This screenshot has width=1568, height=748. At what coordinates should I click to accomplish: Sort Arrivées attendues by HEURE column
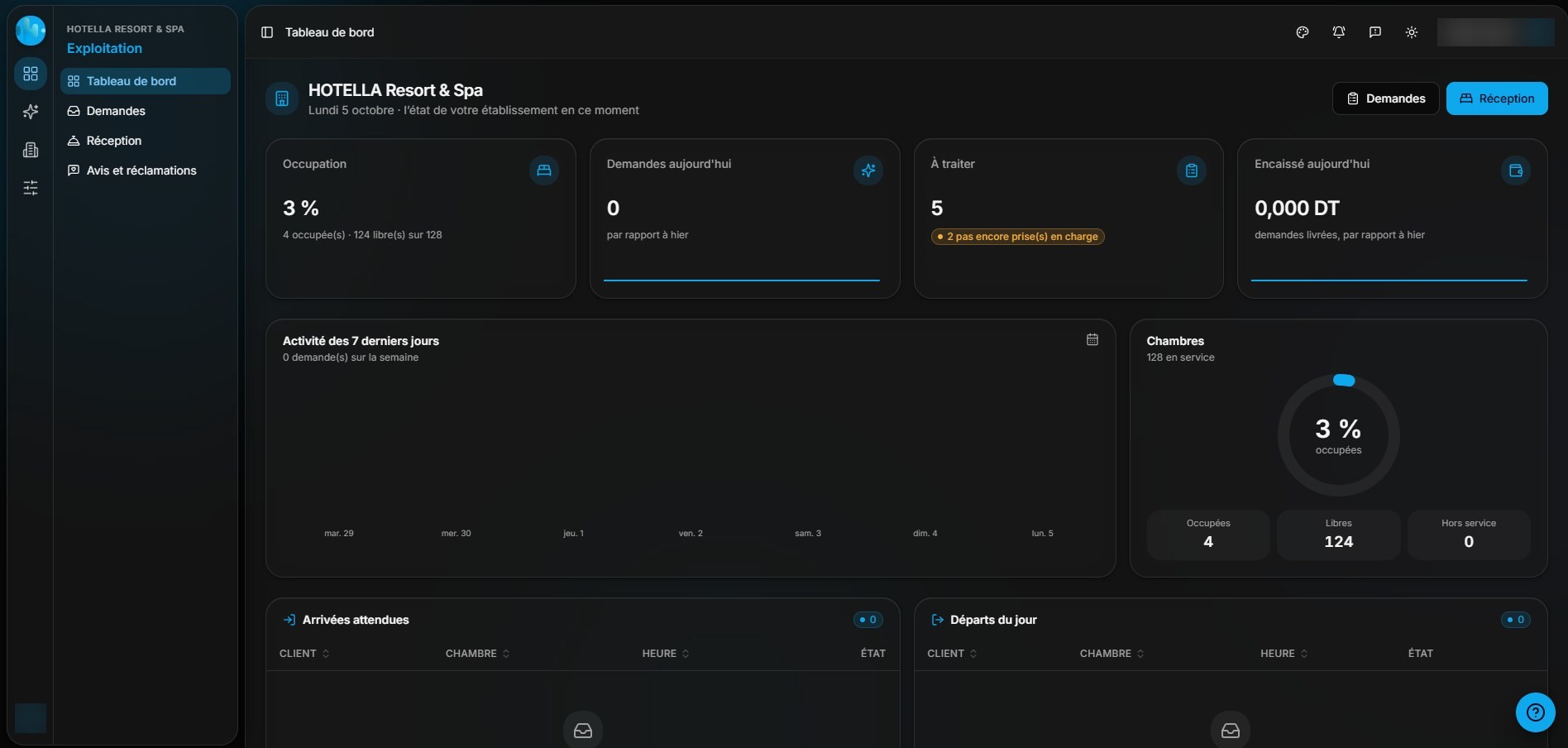pos(666,654)
